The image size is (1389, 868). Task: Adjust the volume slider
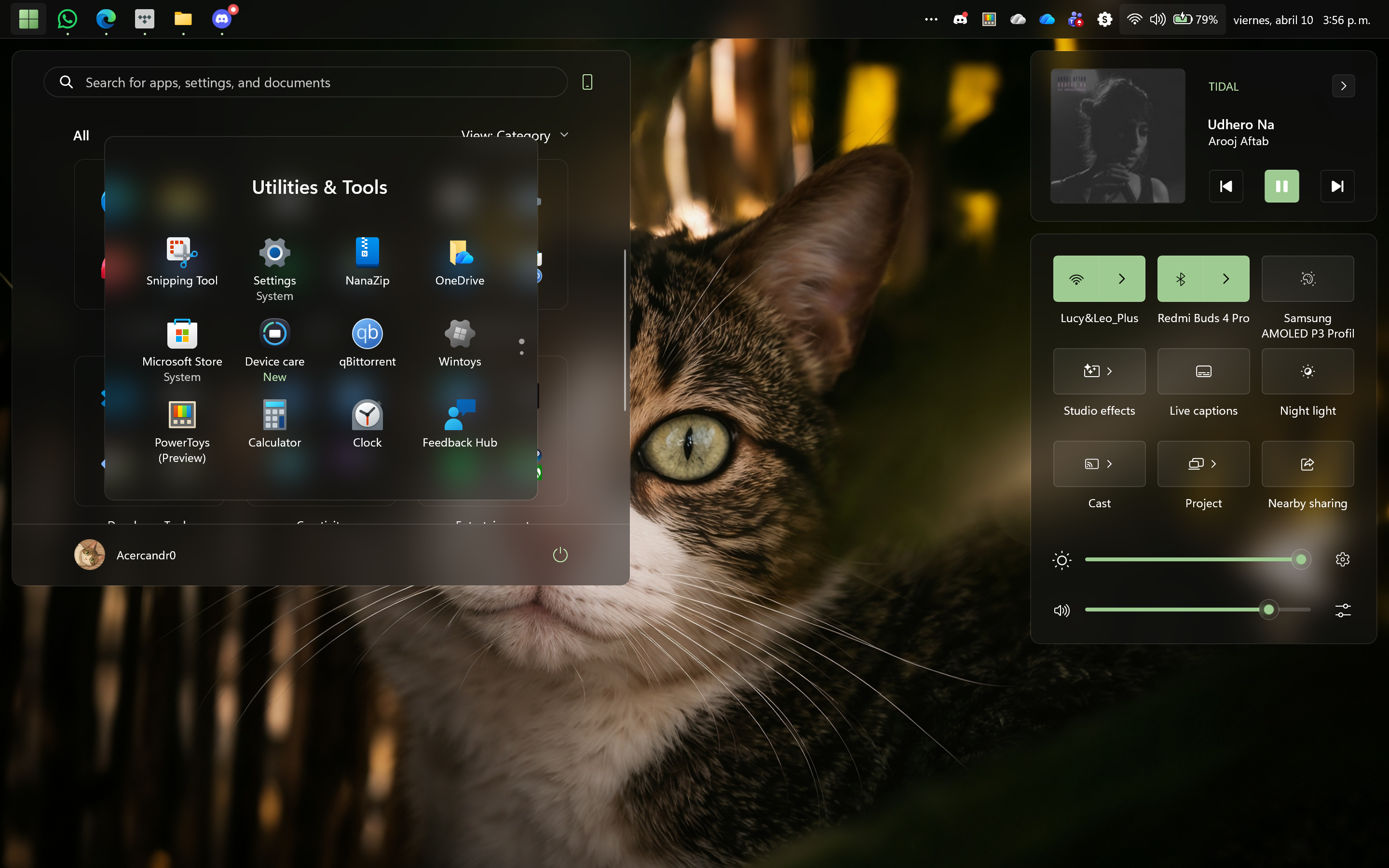coord(1198,610)
